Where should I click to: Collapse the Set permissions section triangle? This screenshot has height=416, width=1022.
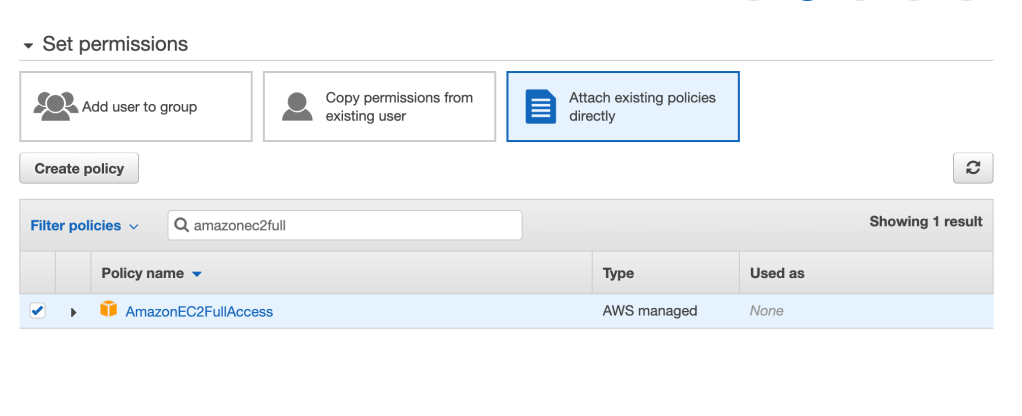click(x=28, y=46)
